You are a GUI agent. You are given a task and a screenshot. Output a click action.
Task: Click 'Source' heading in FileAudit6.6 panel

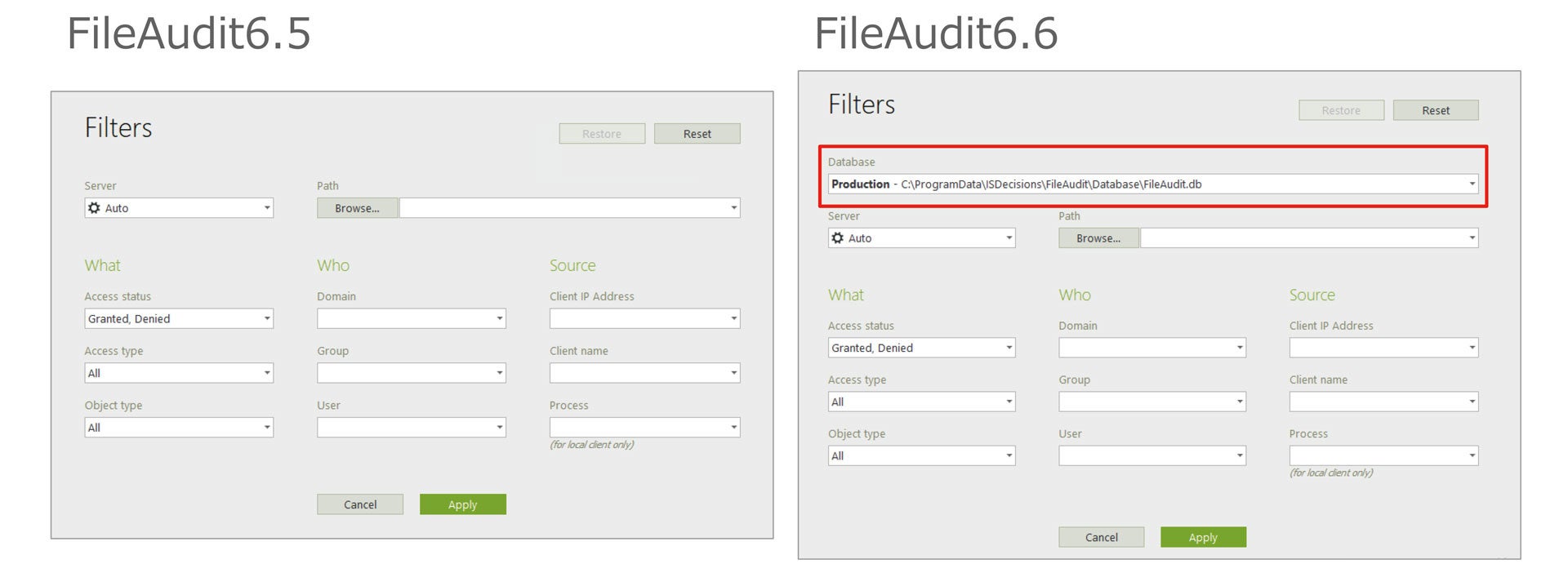[1312, 295]
